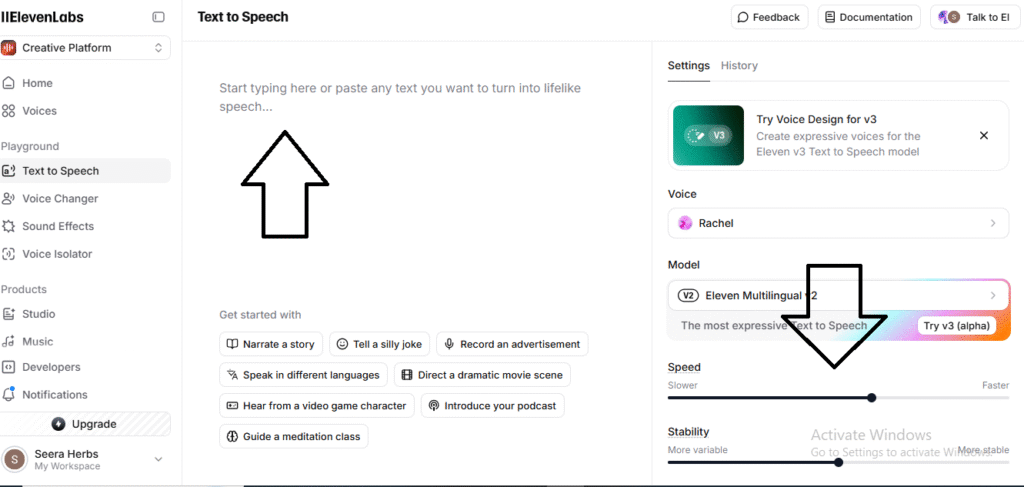The height and width of the screenshot is (487, 1024).
Task: Go to Voice Changer
Action: pos(60,199)
